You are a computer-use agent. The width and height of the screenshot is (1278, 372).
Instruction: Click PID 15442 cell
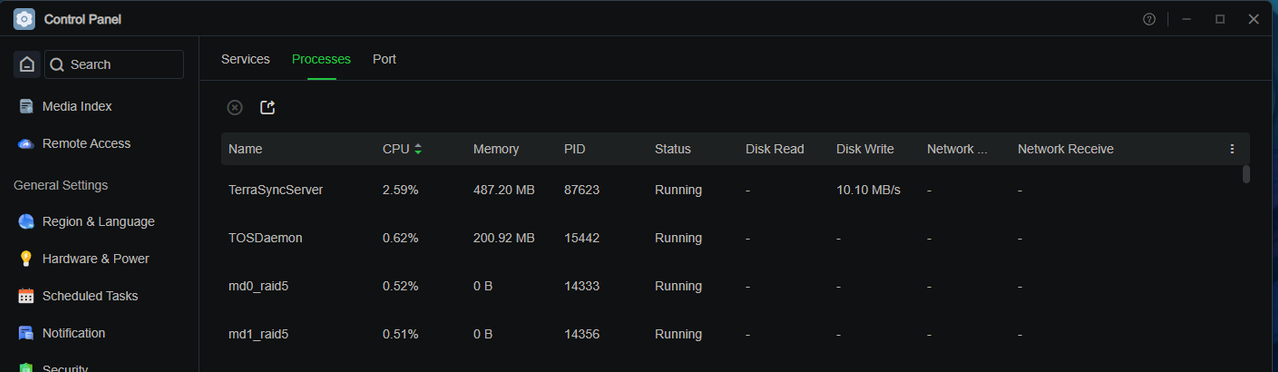tap(582, 238)
